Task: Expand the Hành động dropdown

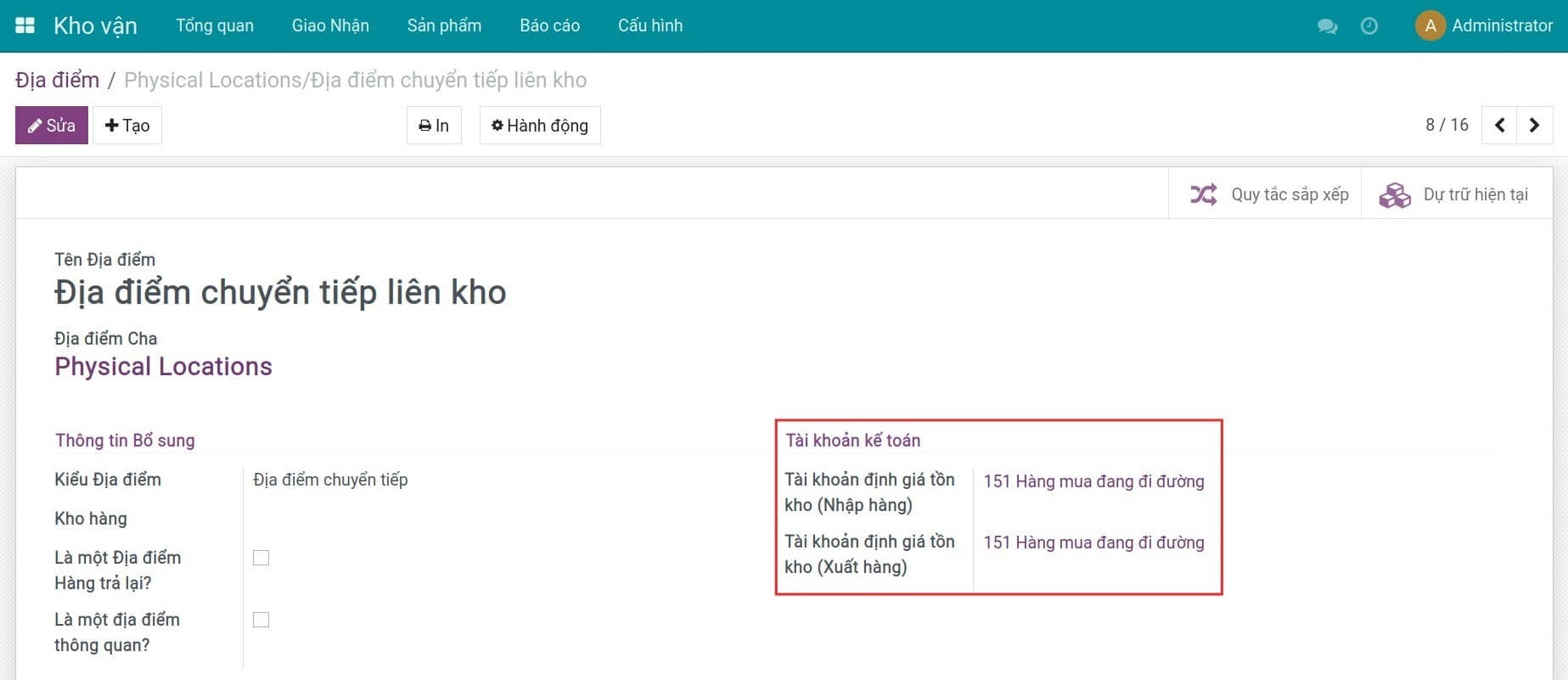Action: tap(540, 126)
